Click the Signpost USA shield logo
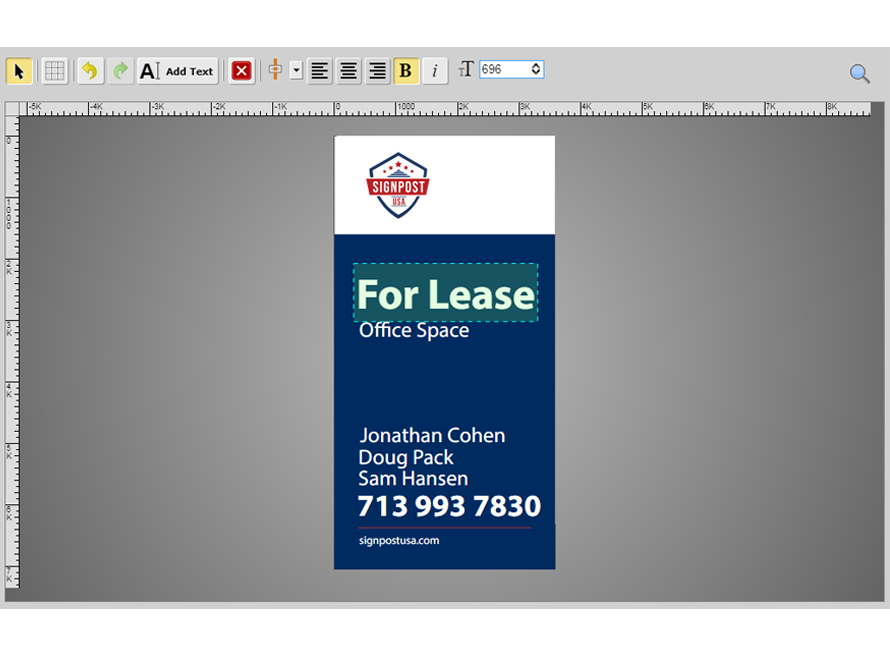 (397, 186)
